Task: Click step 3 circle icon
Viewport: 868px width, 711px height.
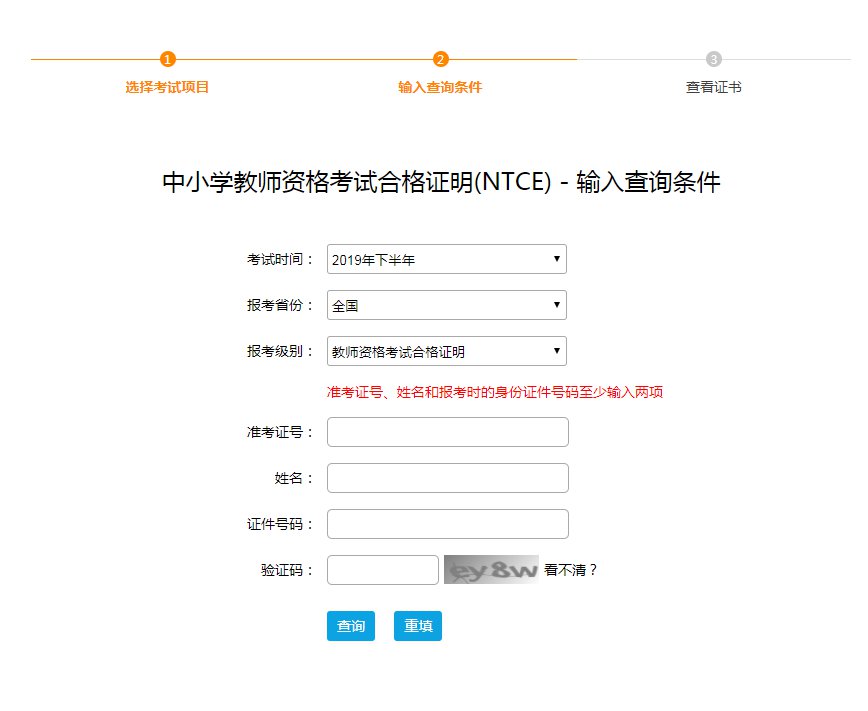Action: 713,59
